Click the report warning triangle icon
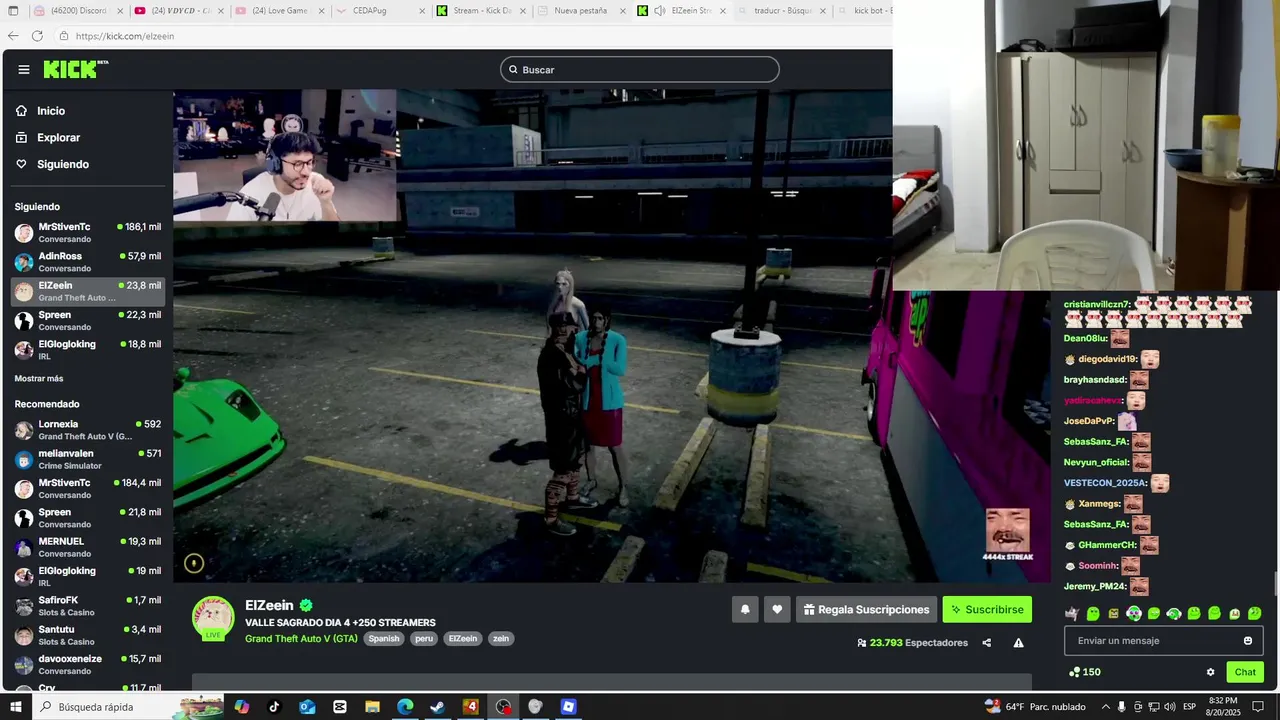This screenshot has width=1280, height=720. pyautogui.click(x=1018, y=643)
